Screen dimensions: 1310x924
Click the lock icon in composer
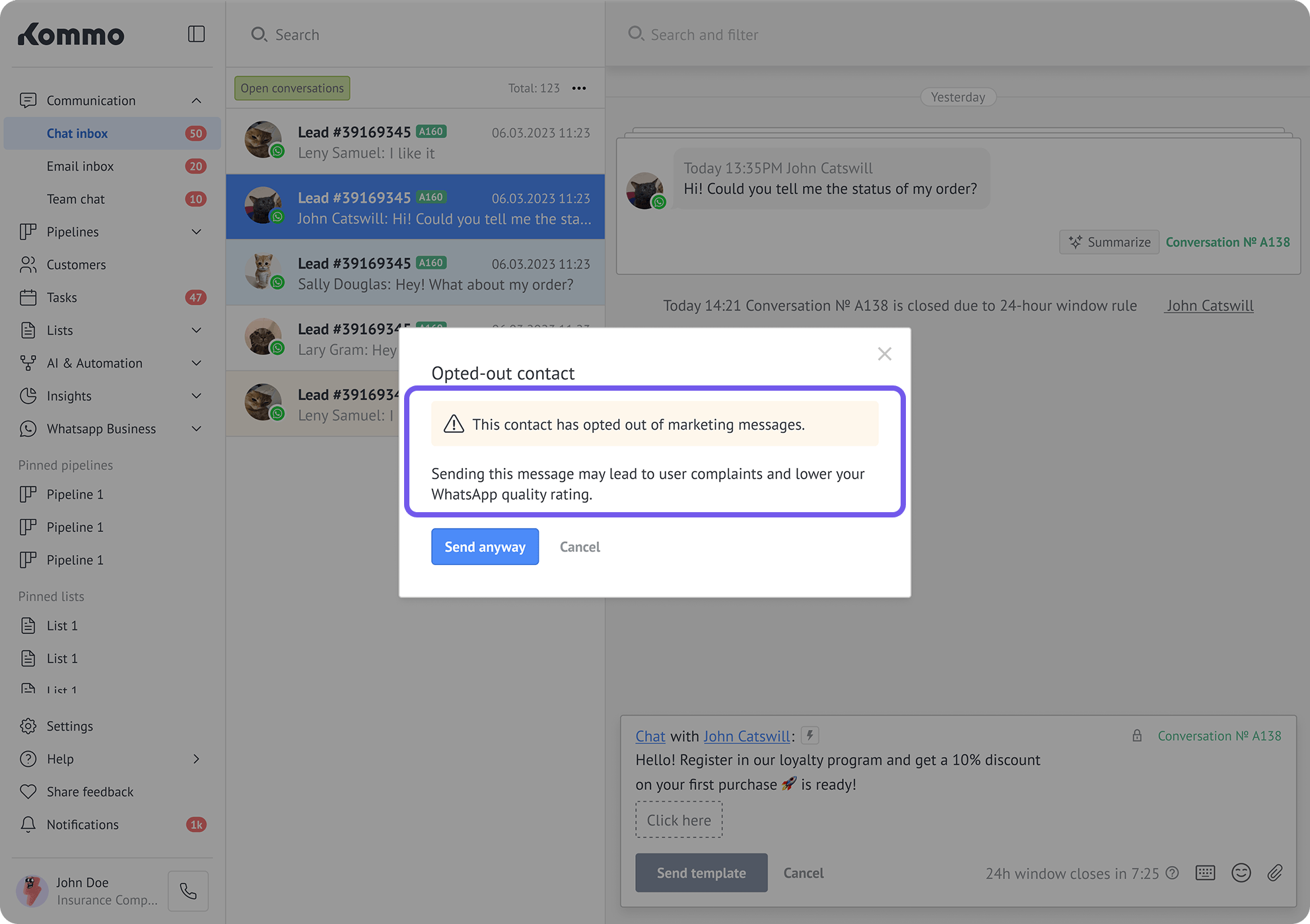pos(1137,735)
